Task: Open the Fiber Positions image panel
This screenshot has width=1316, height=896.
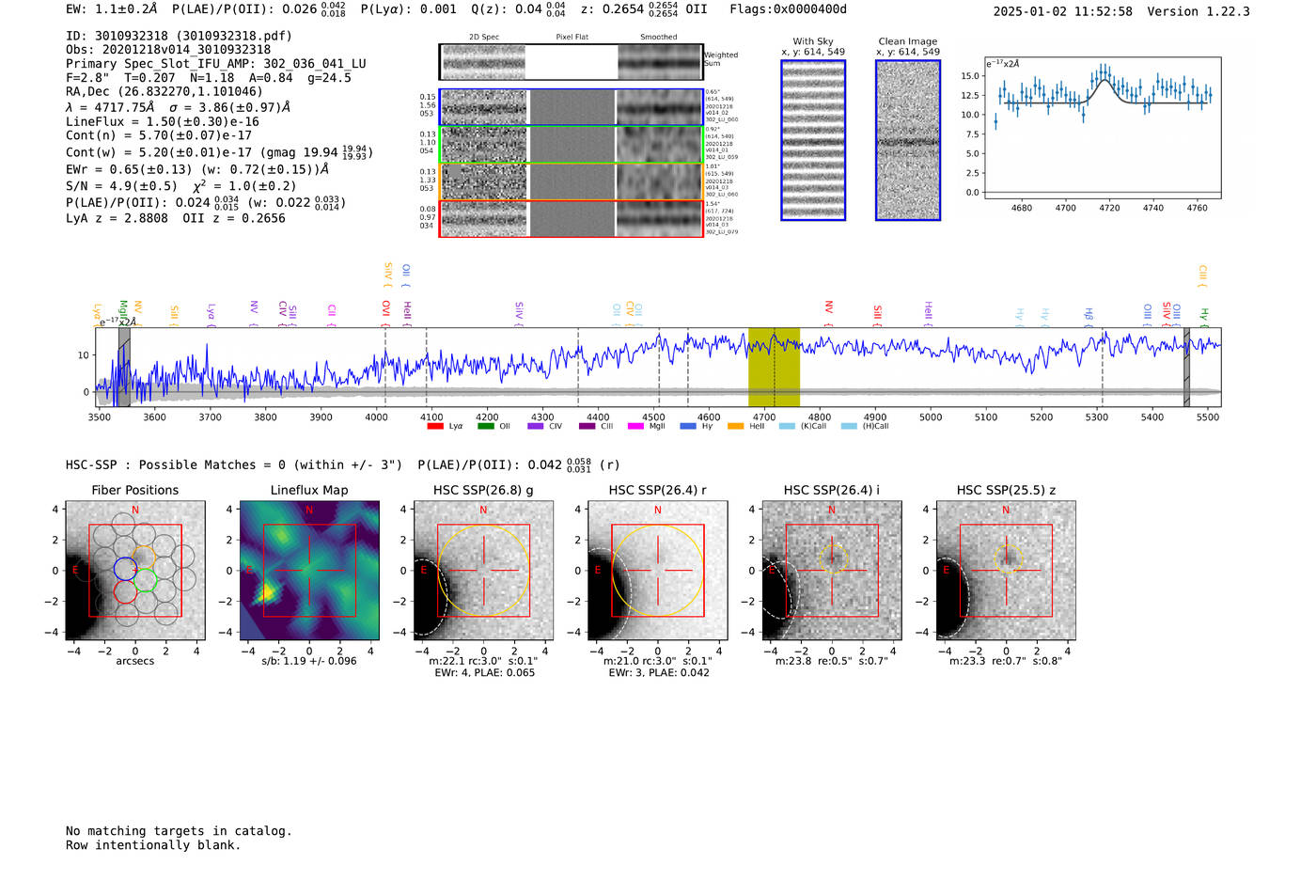Action: click(x=134, y=571)
